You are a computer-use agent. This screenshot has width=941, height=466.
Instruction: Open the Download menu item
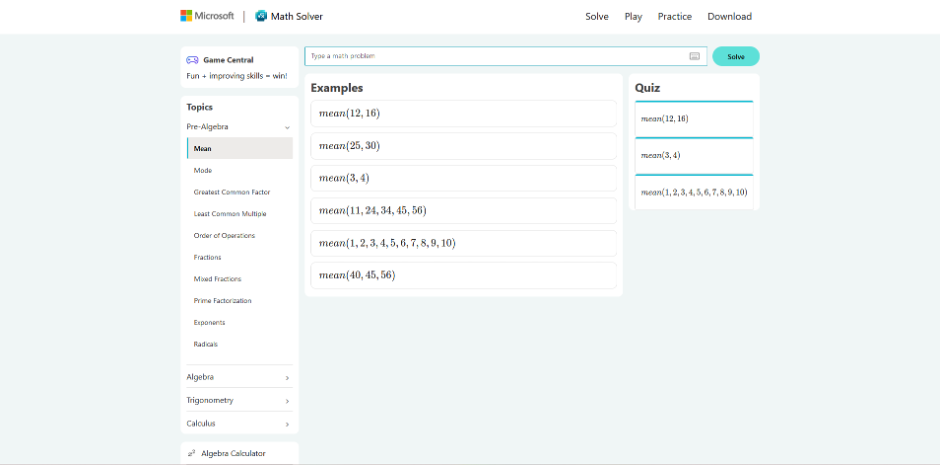pyautogui.click(x=729, y=17)
